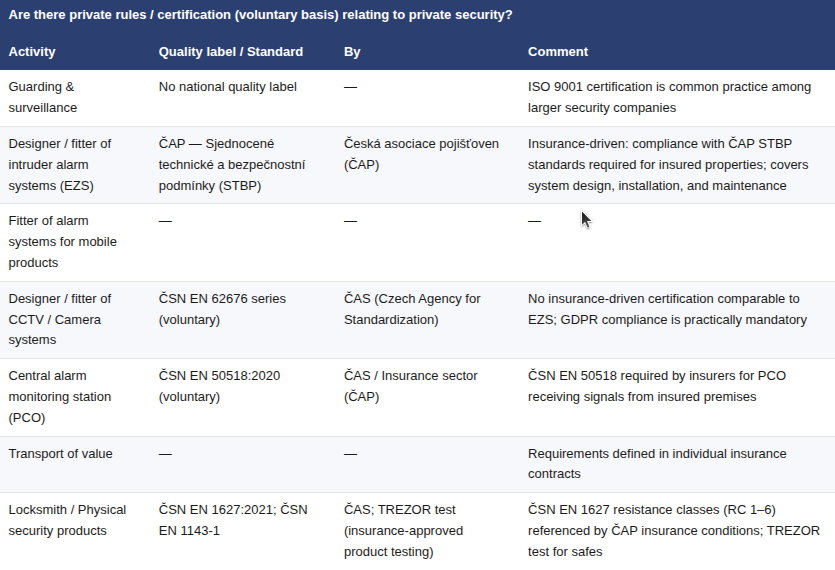This screenshot has width=835, height=570.
Task: Click the "ČSN EN 50518:2020 (voluntary)" cell
Action: point(219,386)
